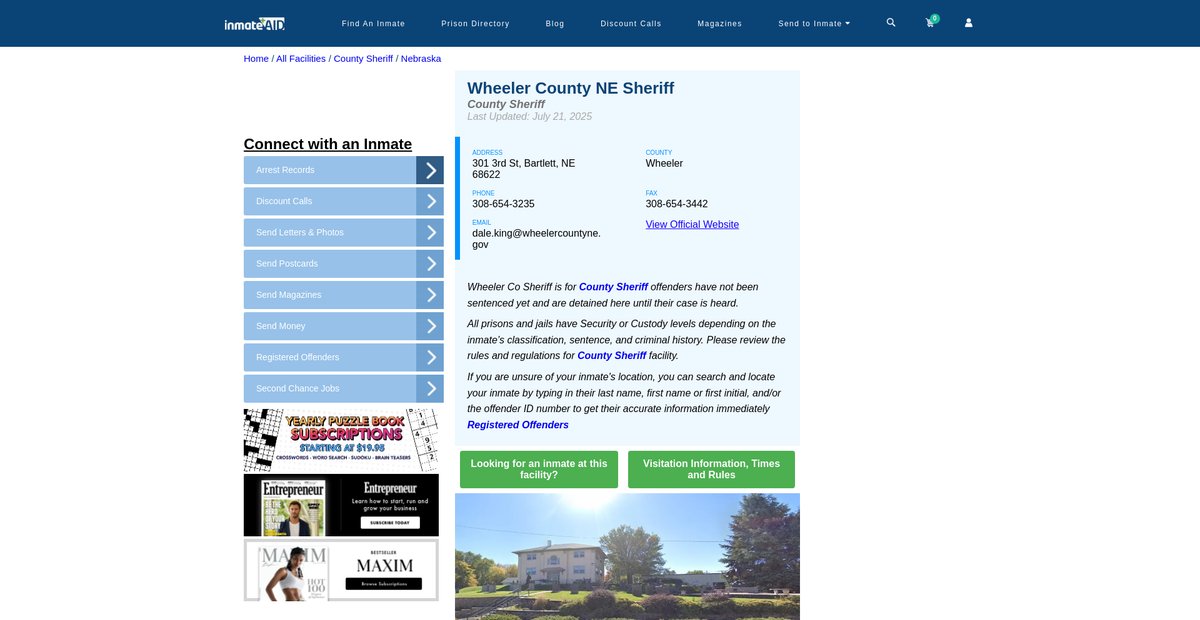
Task: Click Home breadcrumb link
Action: (256, 59)
